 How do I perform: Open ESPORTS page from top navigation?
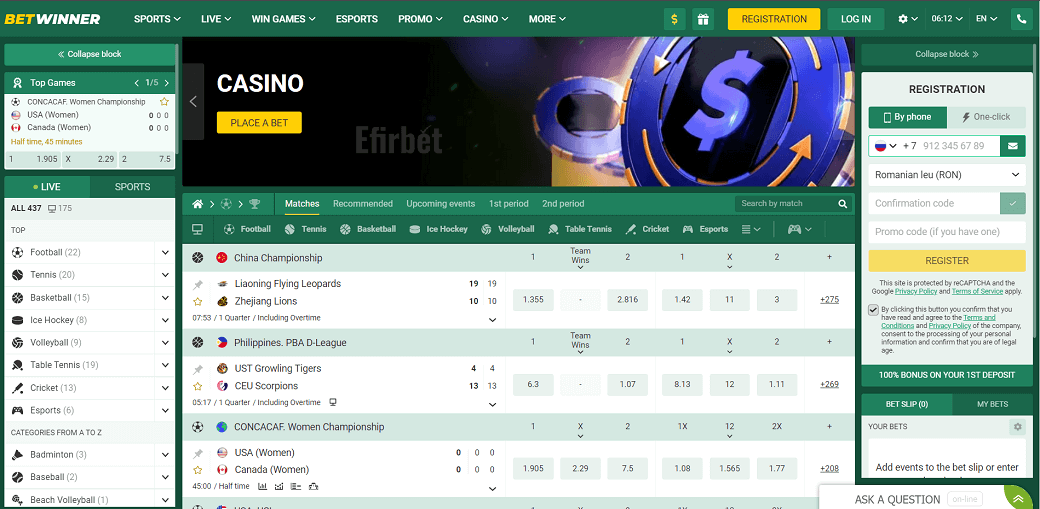357,19
